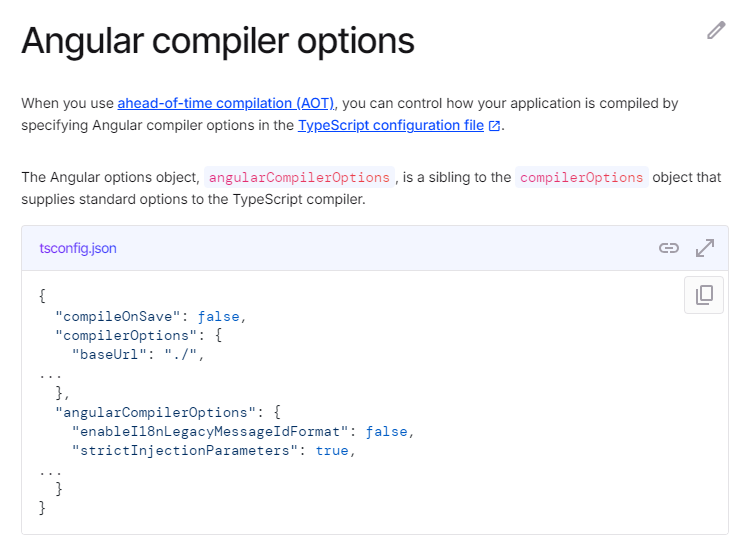
Task: Click the "./" string value in code
Action: 181,355
